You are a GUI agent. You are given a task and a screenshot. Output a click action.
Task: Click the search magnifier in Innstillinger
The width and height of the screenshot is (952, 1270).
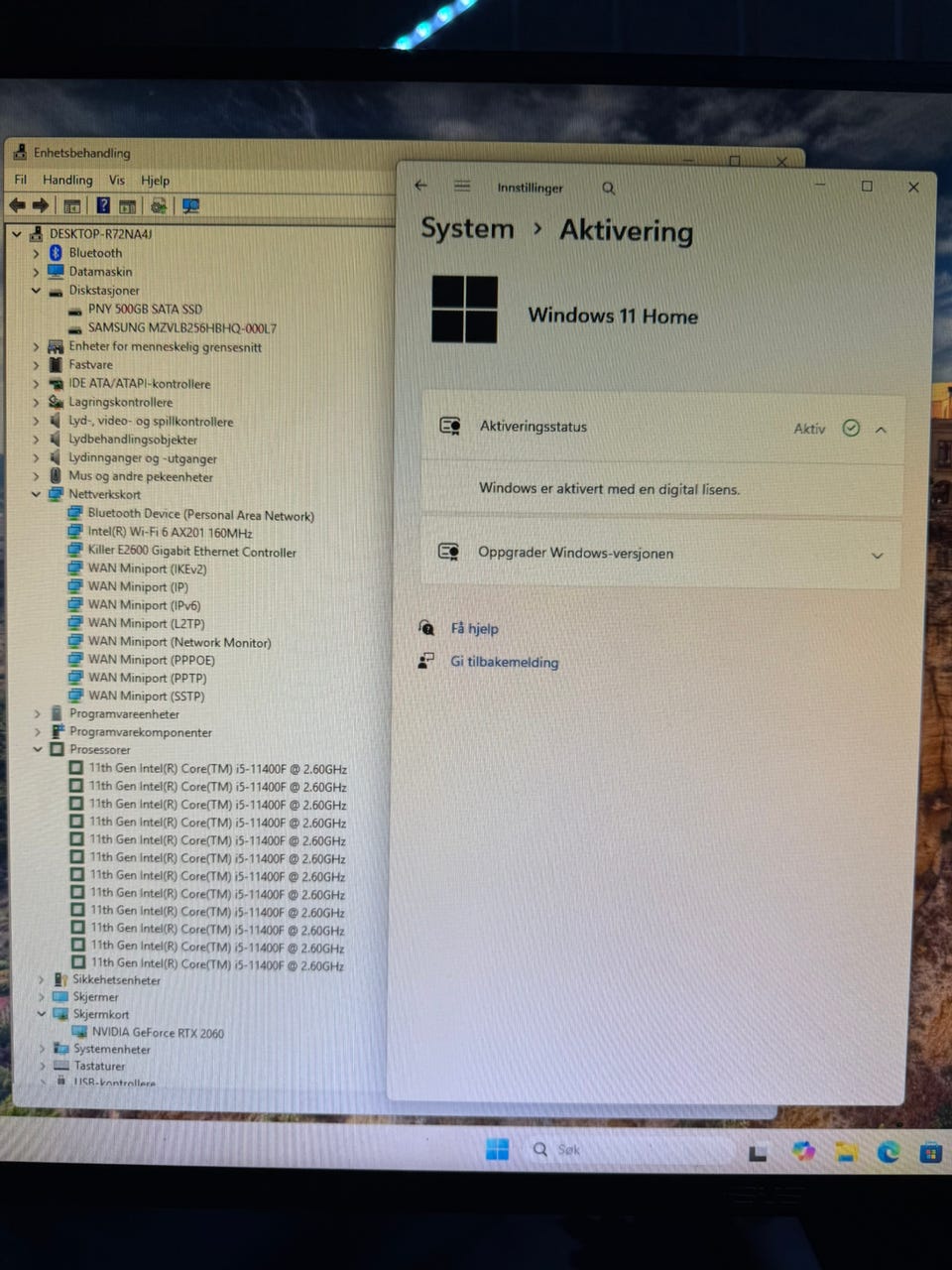[609, 188]
